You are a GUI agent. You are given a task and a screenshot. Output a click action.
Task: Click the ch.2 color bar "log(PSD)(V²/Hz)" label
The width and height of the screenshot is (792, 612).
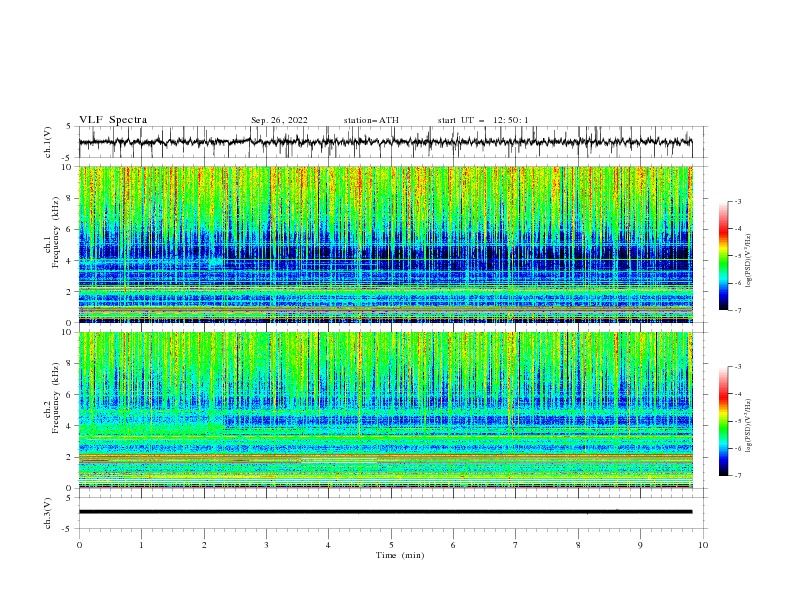[749, 426]
